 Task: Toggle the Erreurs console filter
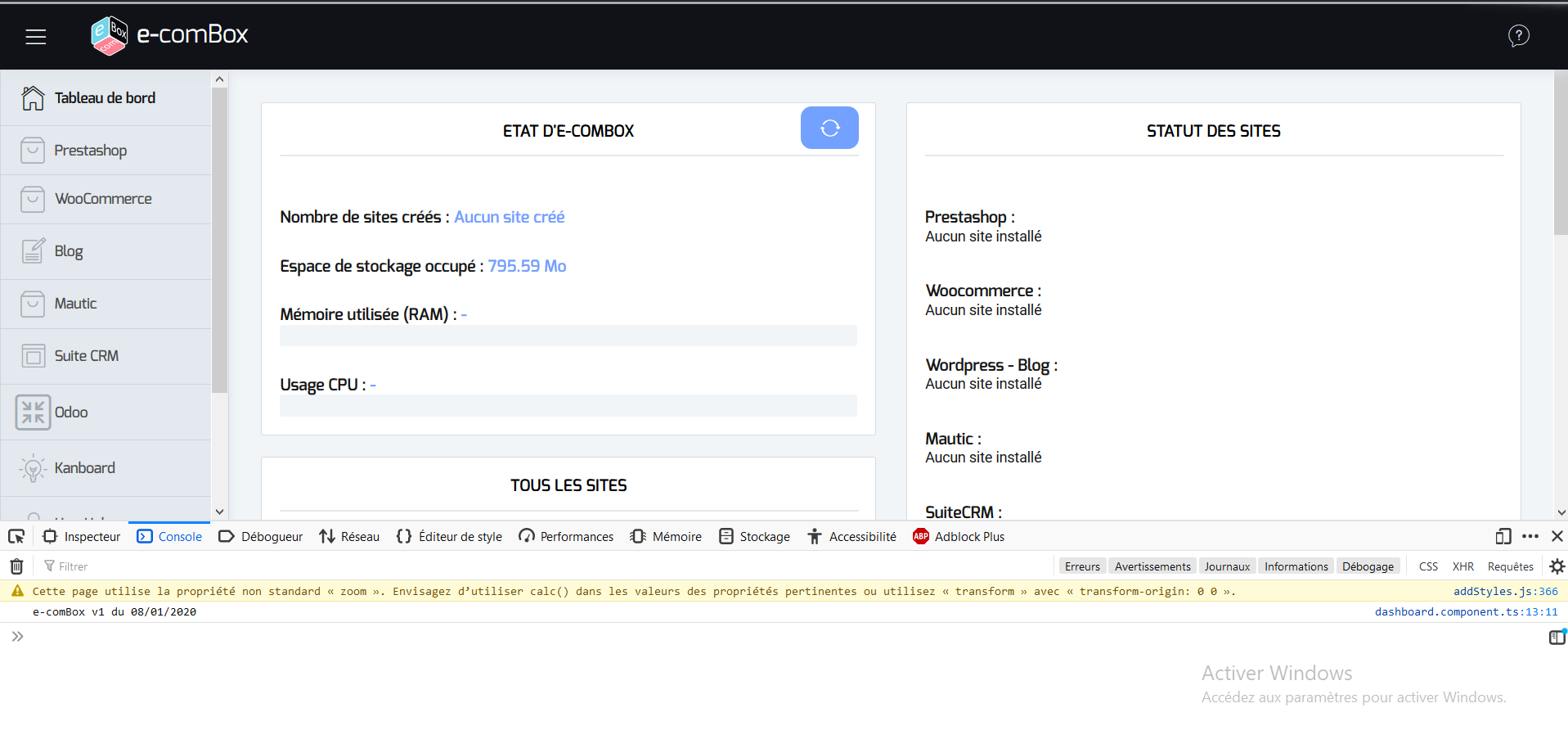(x=1081, y=566)
